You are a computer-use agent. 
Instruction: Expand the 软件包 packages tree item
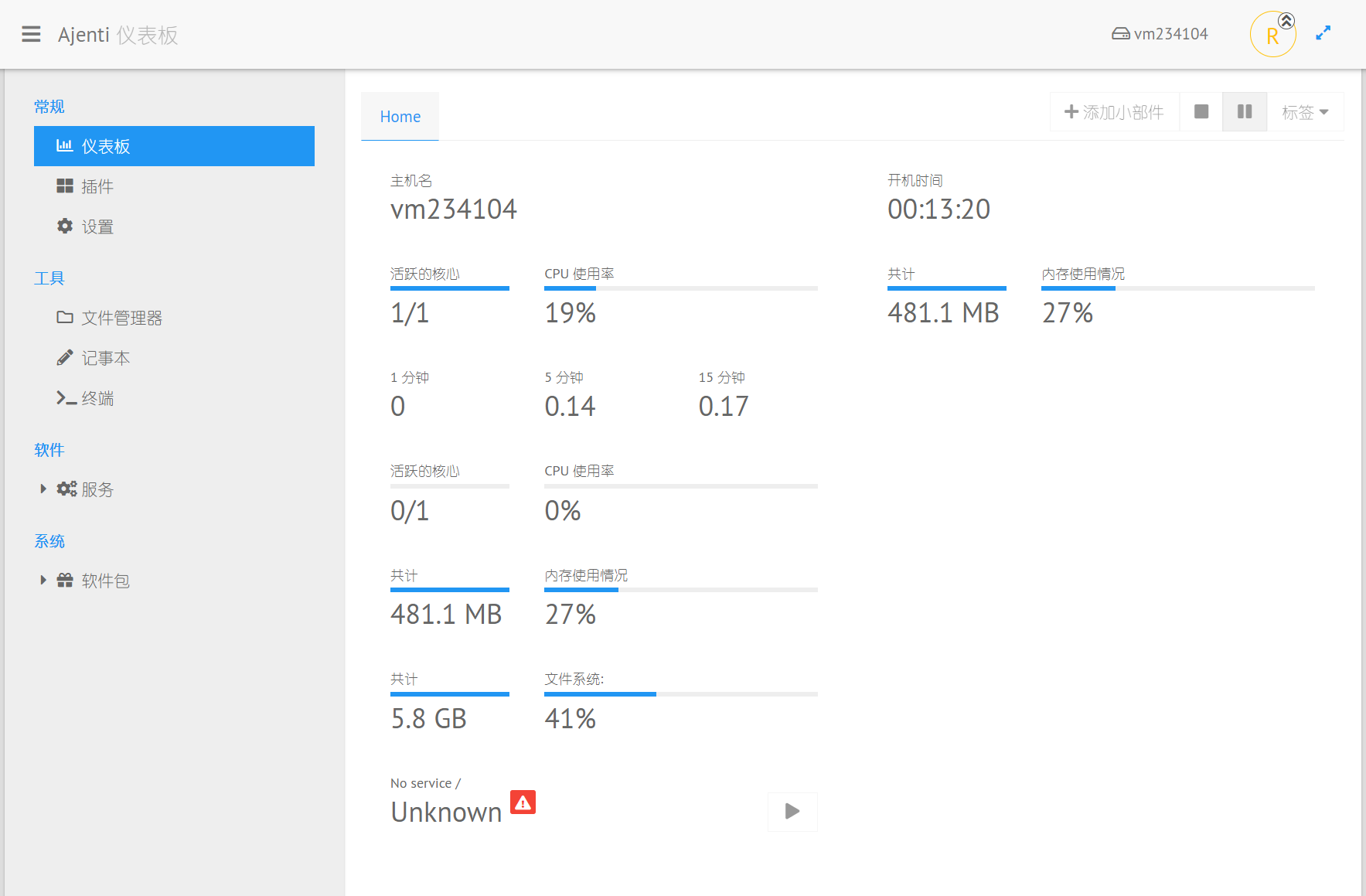click(x=43, y=580)
